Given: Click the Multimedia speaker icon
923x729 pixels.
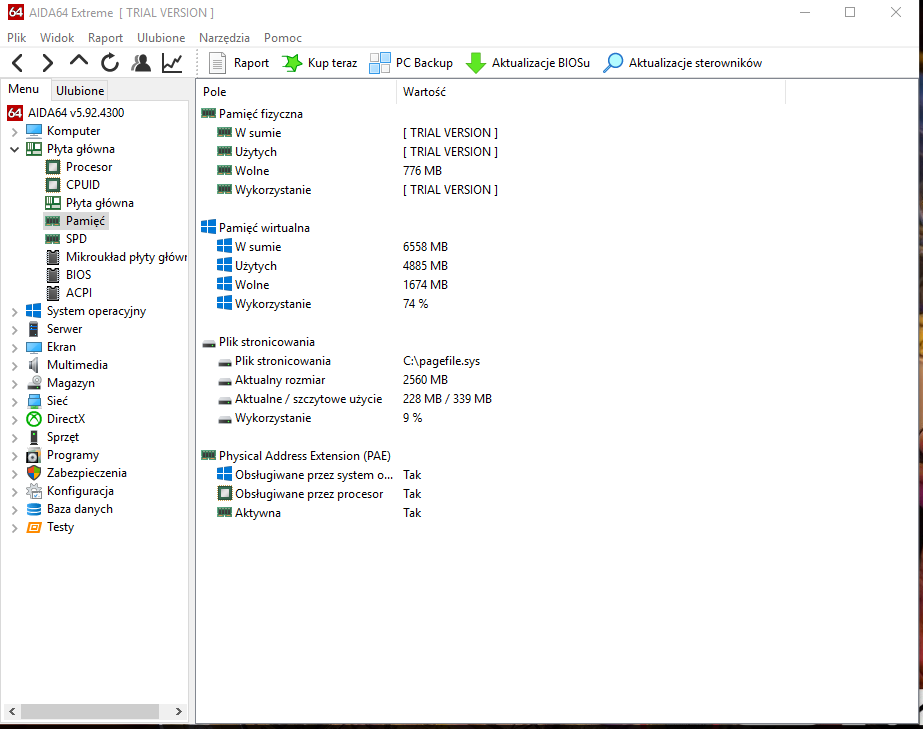Looking at the screenshot, I should click(x=34, y=365).
